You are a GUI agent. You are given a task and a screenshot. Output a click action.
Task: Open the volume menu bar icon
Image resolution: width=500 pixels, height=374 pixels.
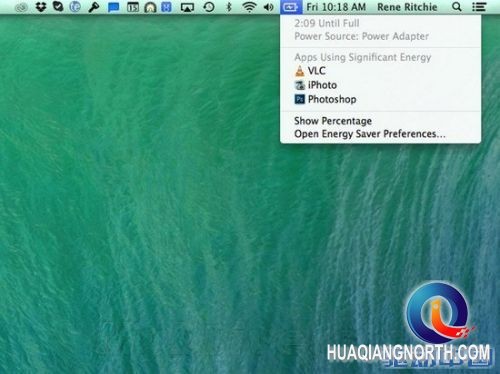(x=269, y=7)
